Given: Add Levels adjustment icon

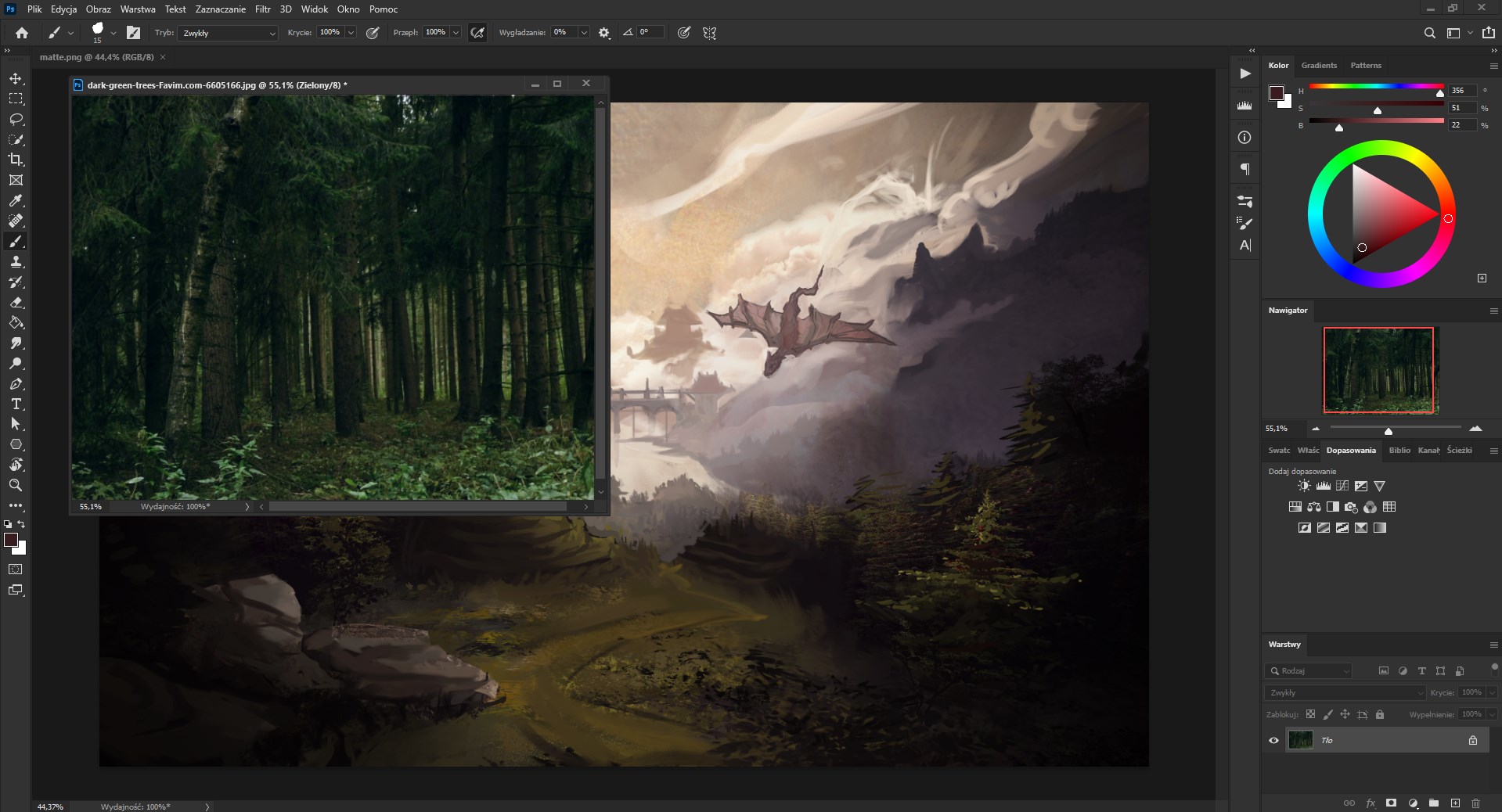Looking at the screenshot, I should [1323, 486].
